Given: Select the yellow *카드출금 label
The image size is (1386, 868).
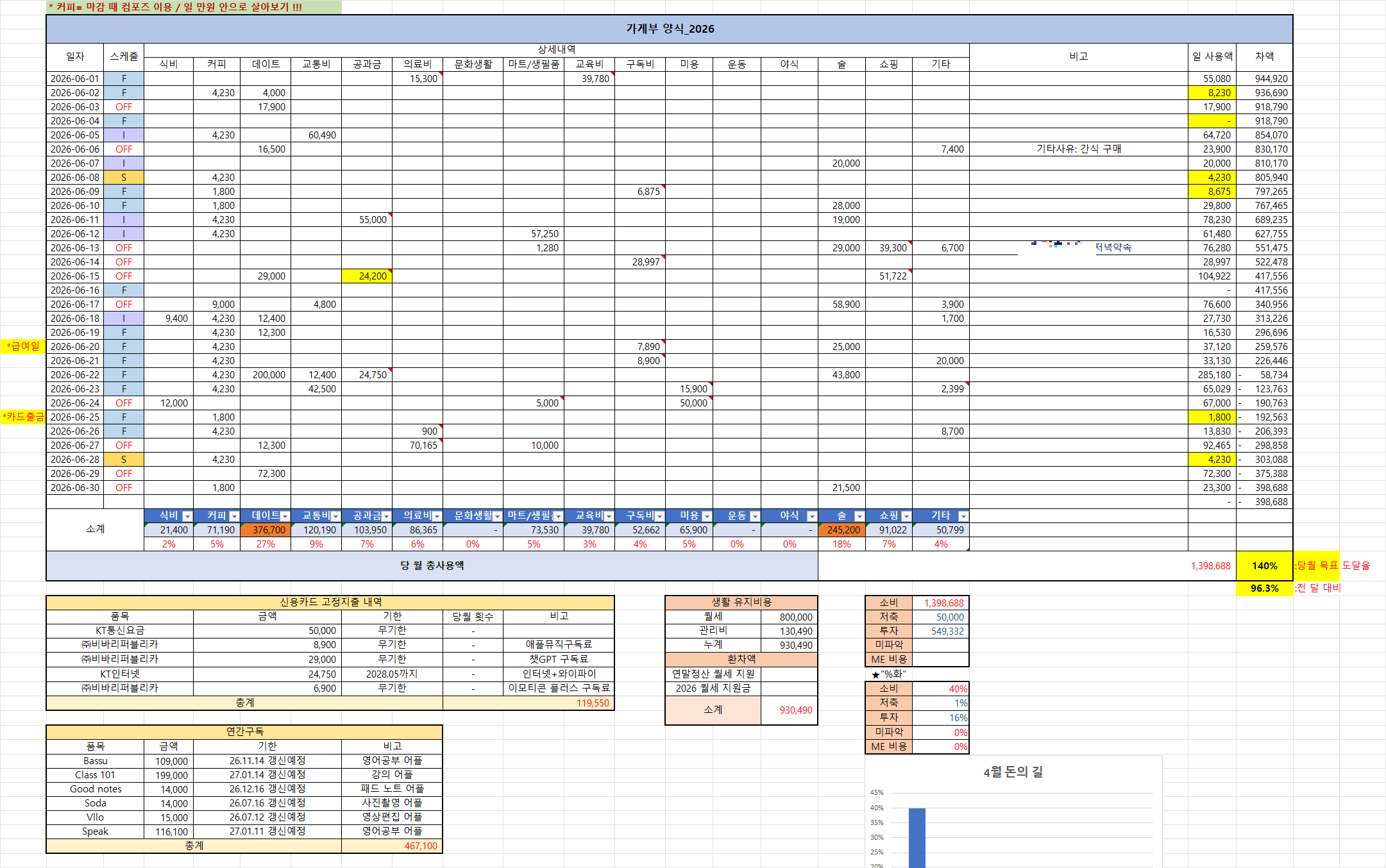Looking at the screenshot, I should coord(23,417).
